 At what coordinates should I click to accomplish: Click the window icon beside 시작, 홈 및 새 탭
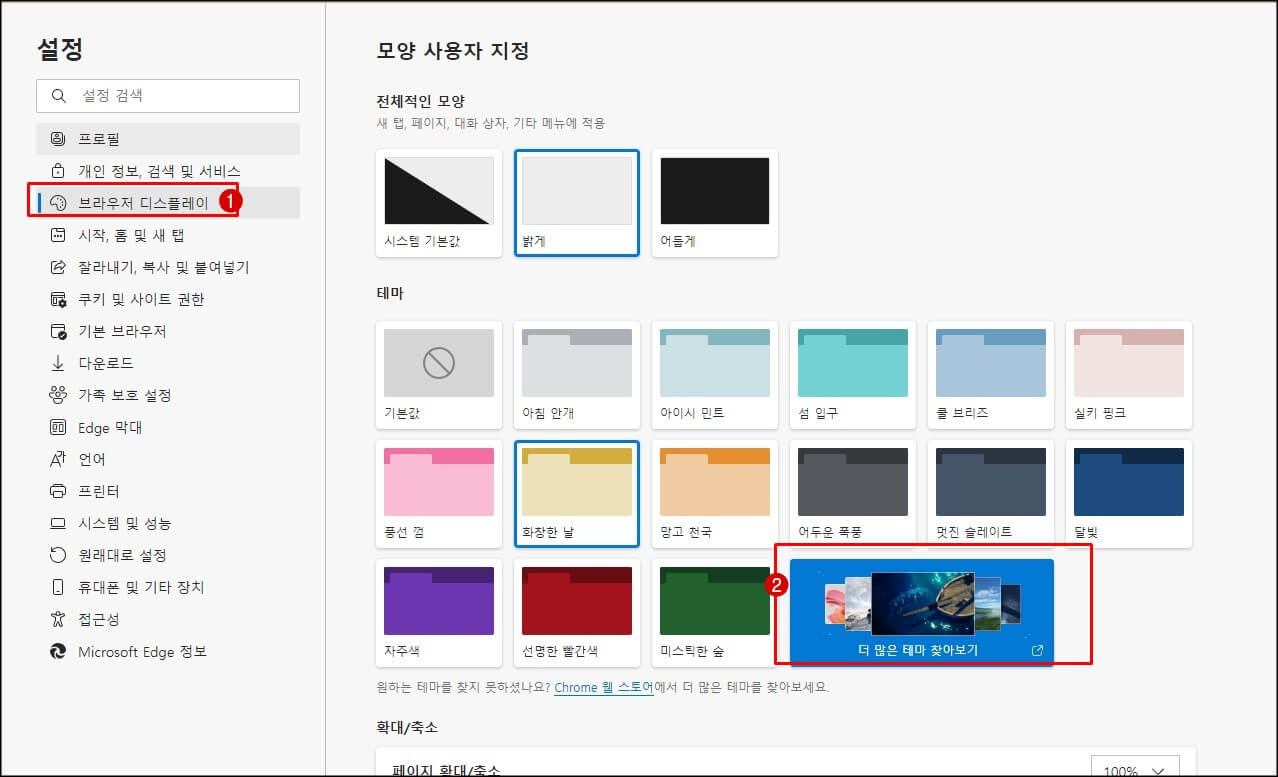(58, 235)
